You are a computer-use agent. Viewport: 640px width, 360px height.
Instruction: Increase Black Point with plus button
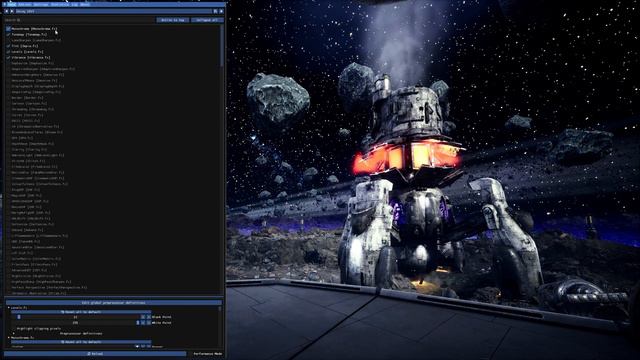pyautogui.click(x=149, y=317)
